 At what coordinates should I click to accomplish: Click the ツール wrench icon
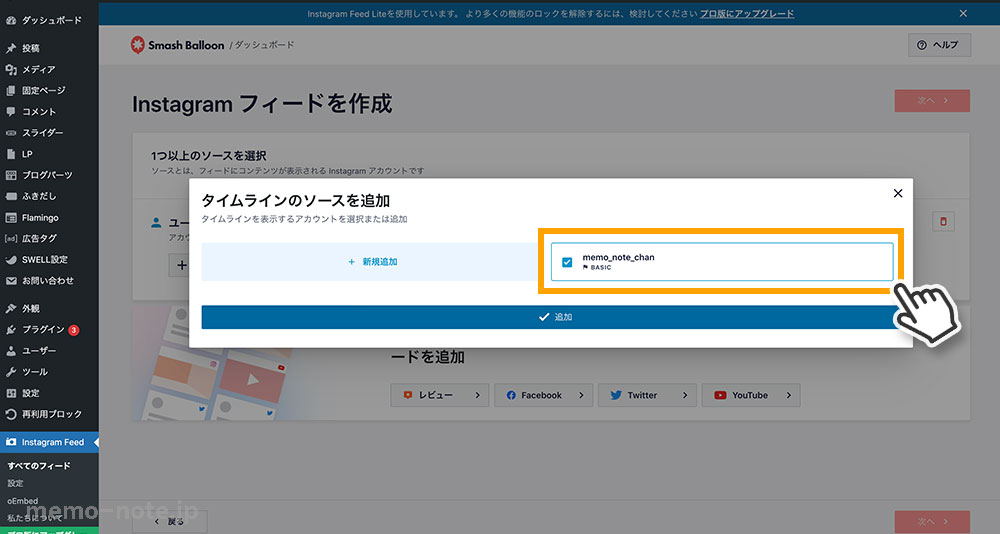[11, 372]
